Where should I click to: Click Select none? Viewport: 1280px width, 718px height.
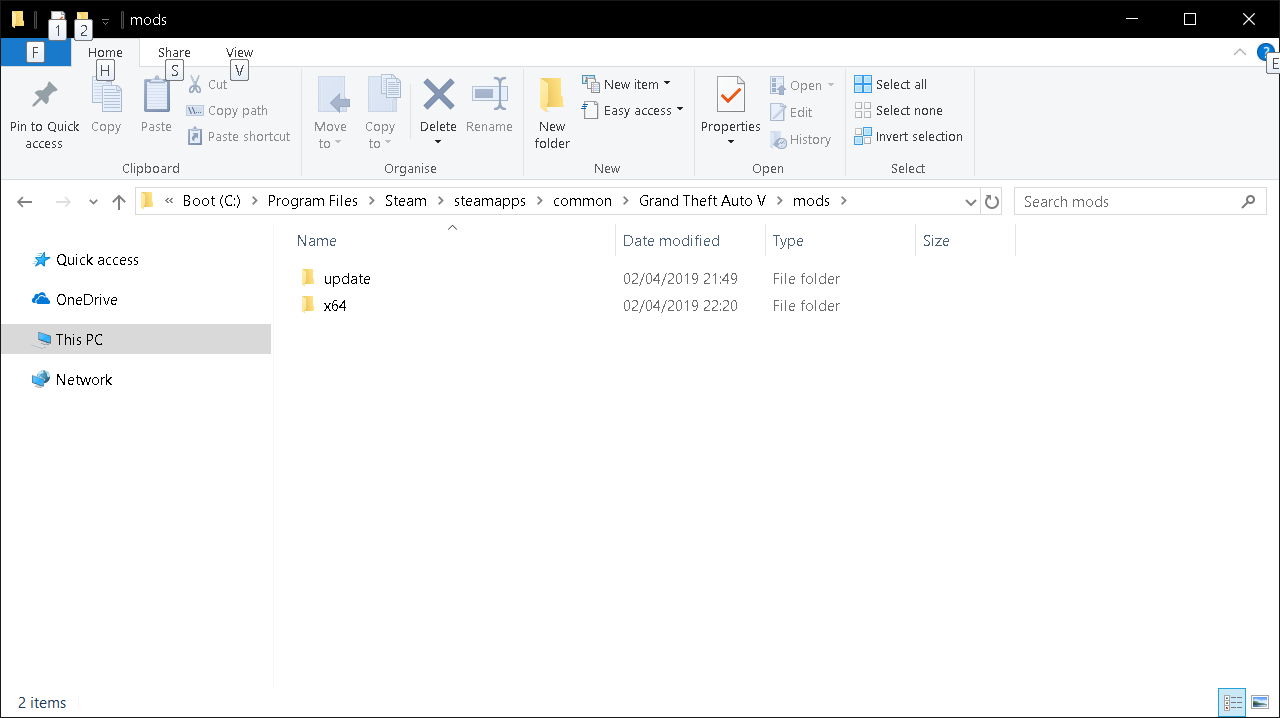pyautogui.click(x=898, y=111)
